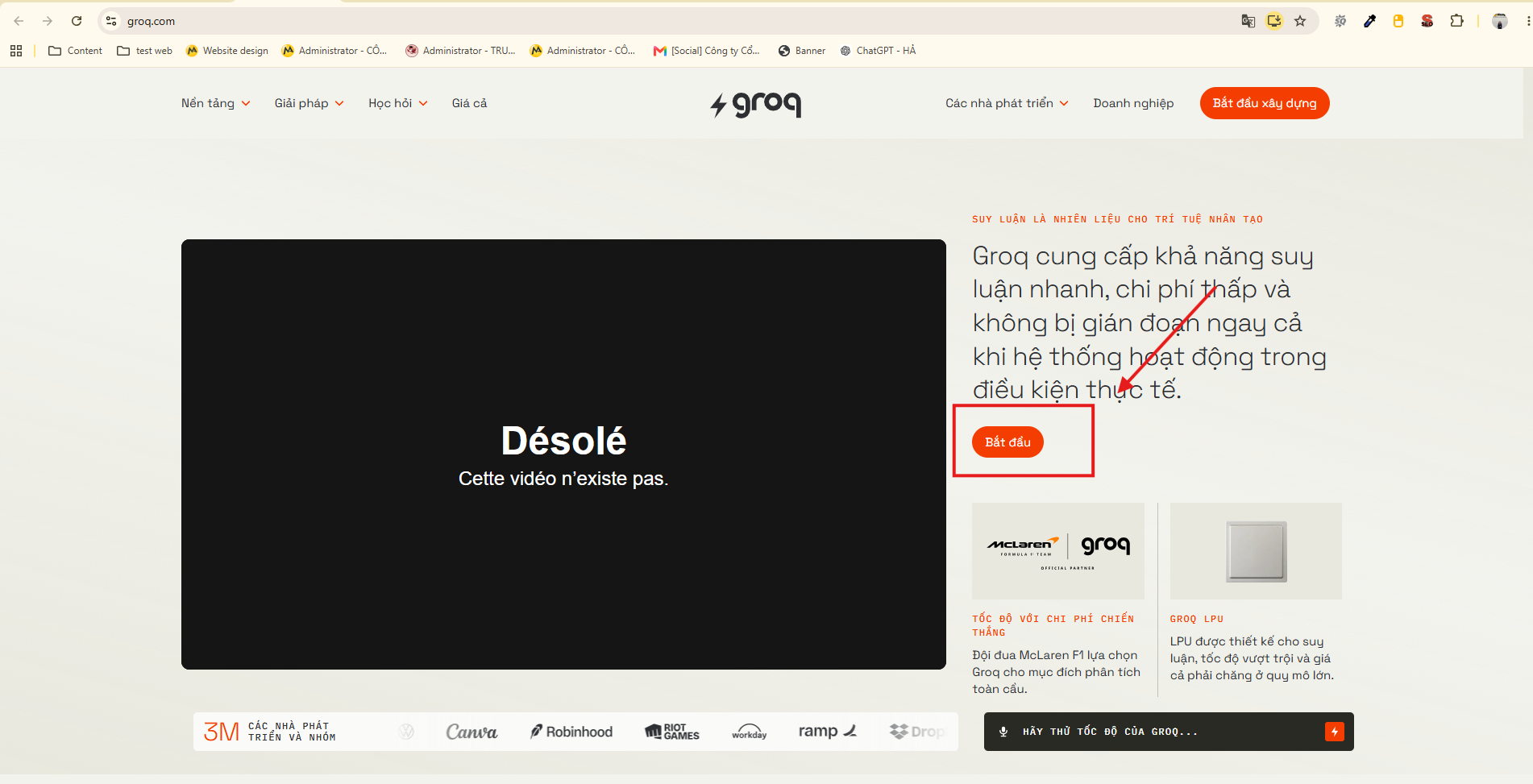Click the Groq logo in header
The width and height of the screenshot is (1533, 784).
pyautogui.click(x=755, y=104)
